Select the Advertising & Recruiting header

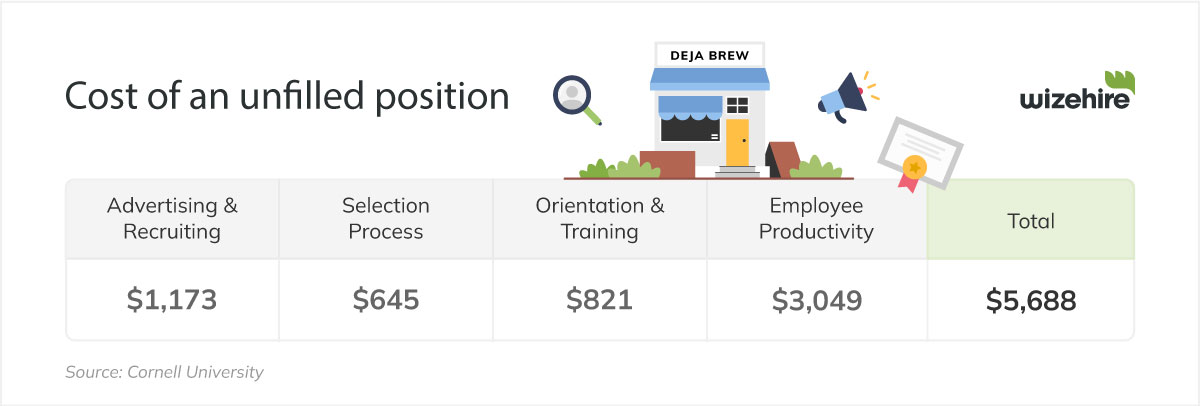click(172, 218)
